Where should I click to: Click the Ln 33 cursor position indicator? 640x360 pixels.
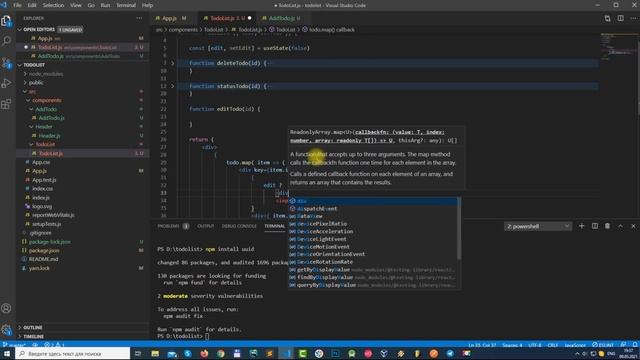click(482, 345)
